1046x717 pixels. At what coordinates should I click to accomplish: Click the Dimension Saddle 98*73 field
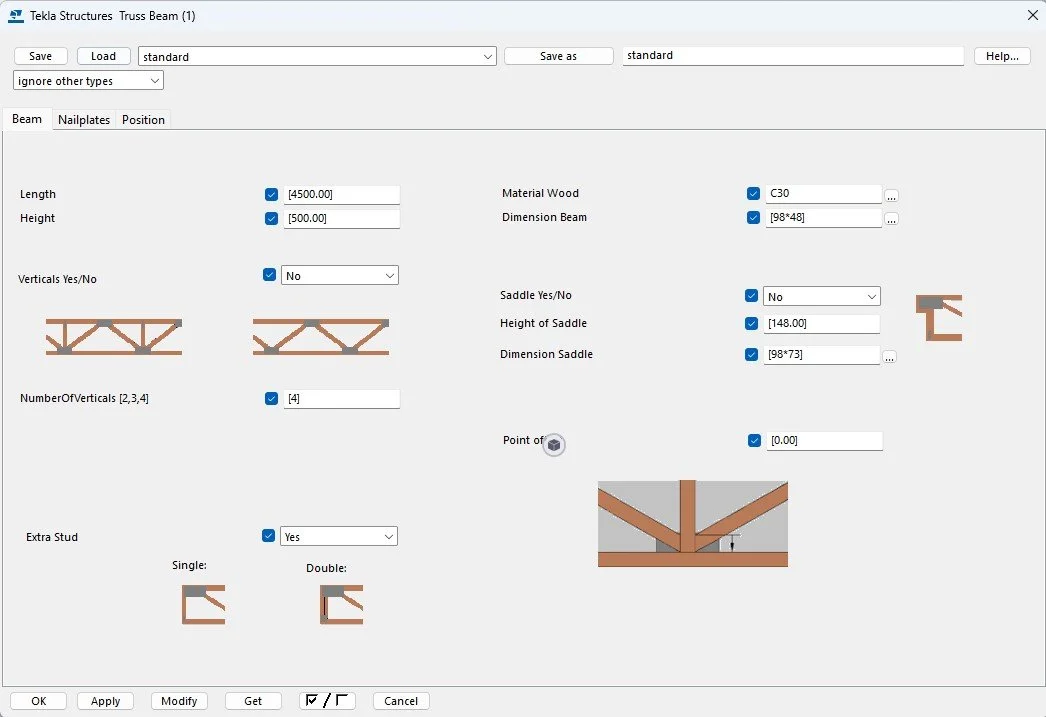pyautogui.click(x=822, y=354)
